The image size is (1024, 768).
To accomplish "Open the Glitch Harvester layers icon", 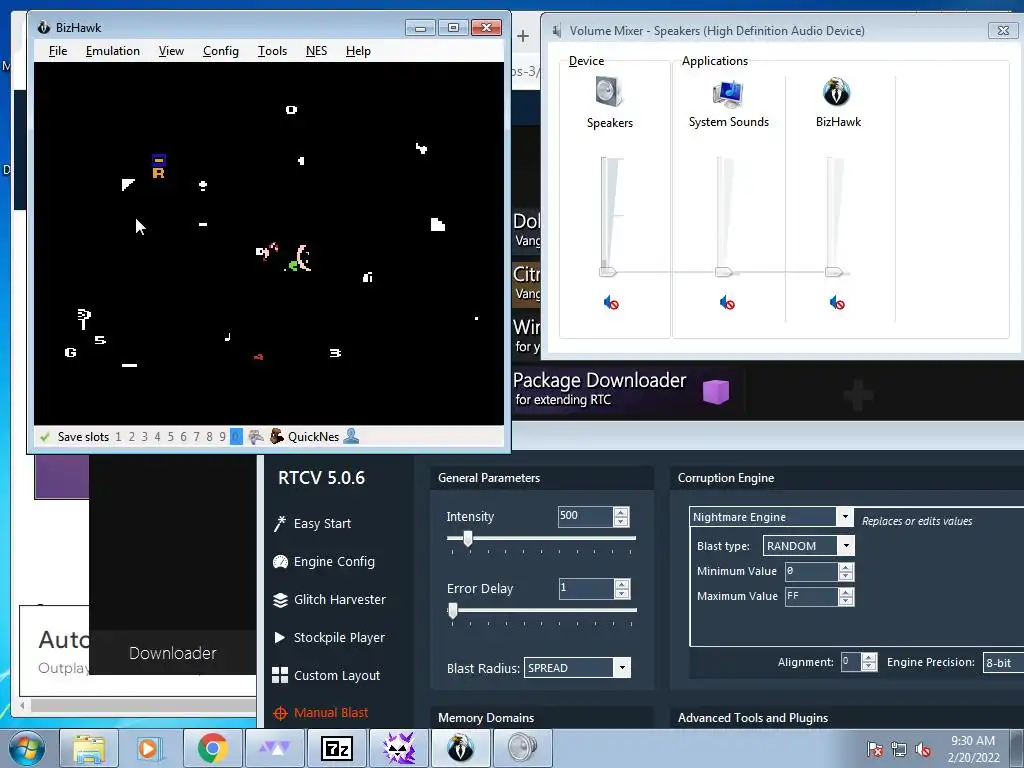I will coord(280,600).
